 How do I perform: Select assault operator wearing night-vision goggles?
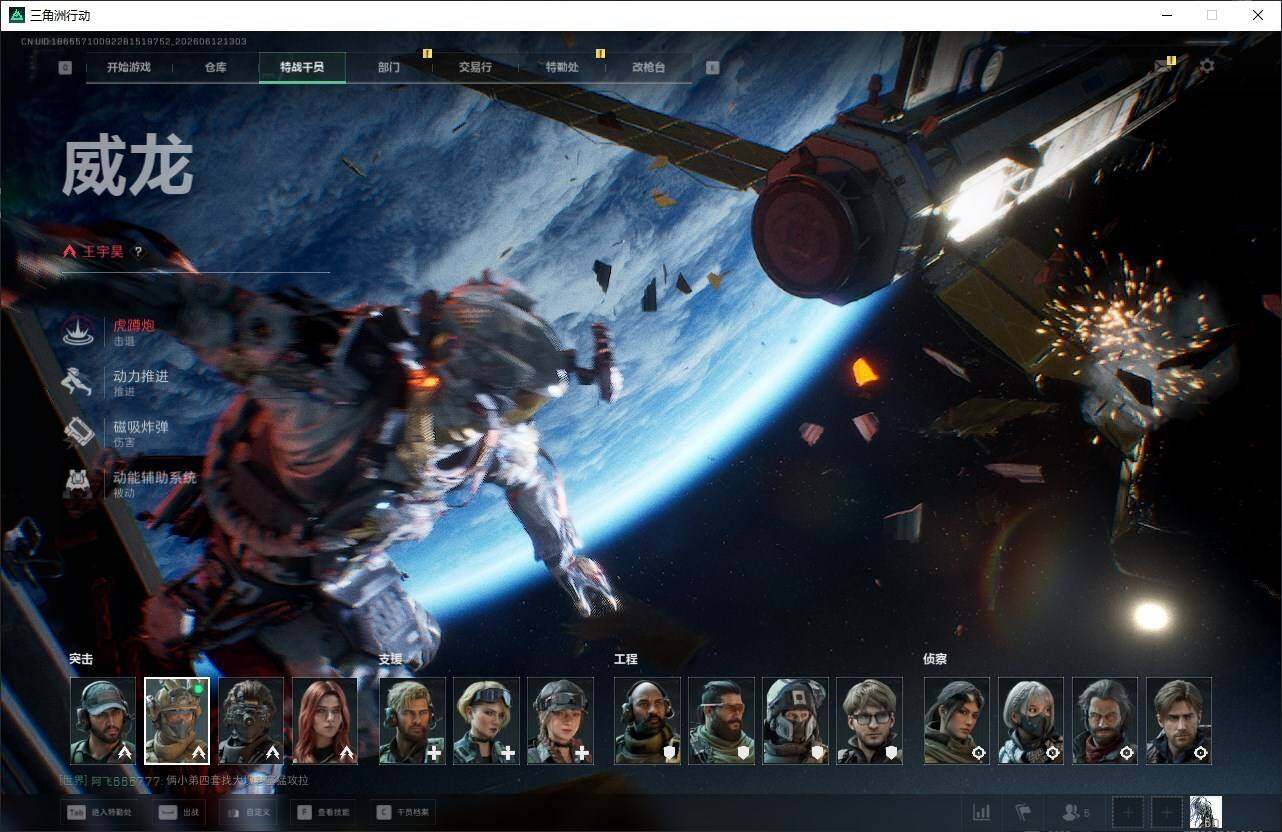coord(251,721)
